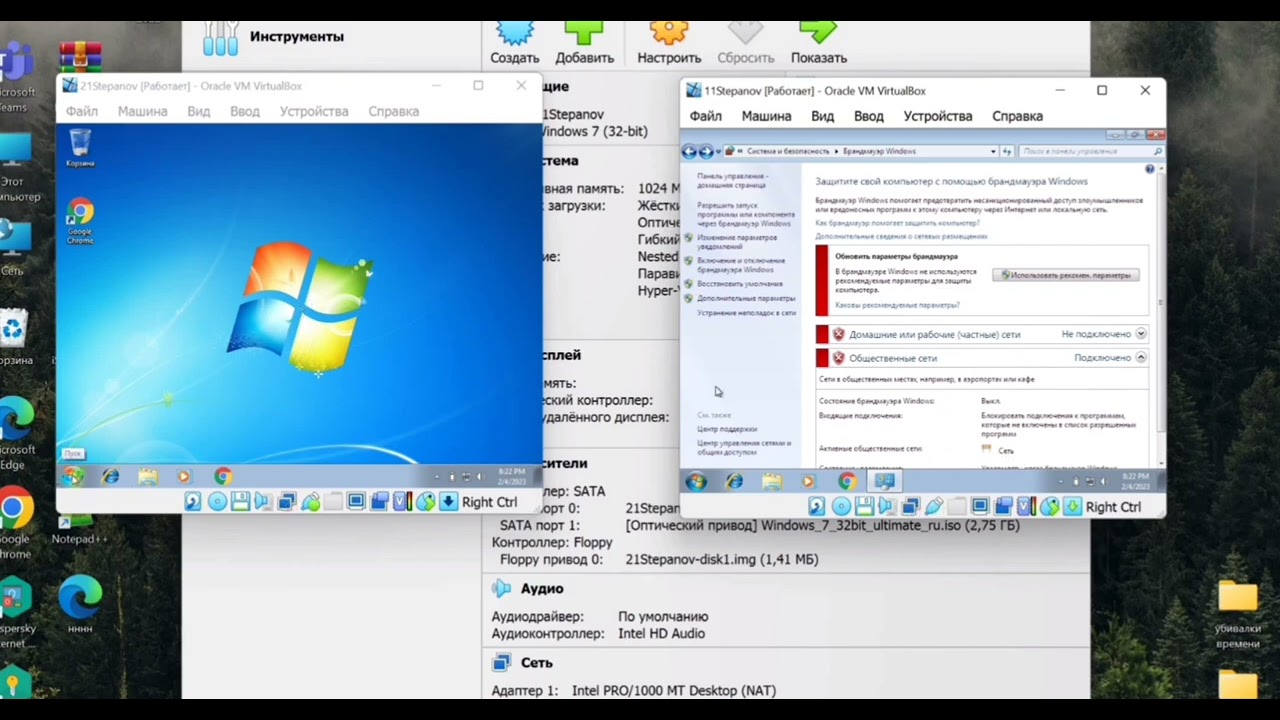Open Windows Explorer in 11Stepanov guest taskbar

771,482
